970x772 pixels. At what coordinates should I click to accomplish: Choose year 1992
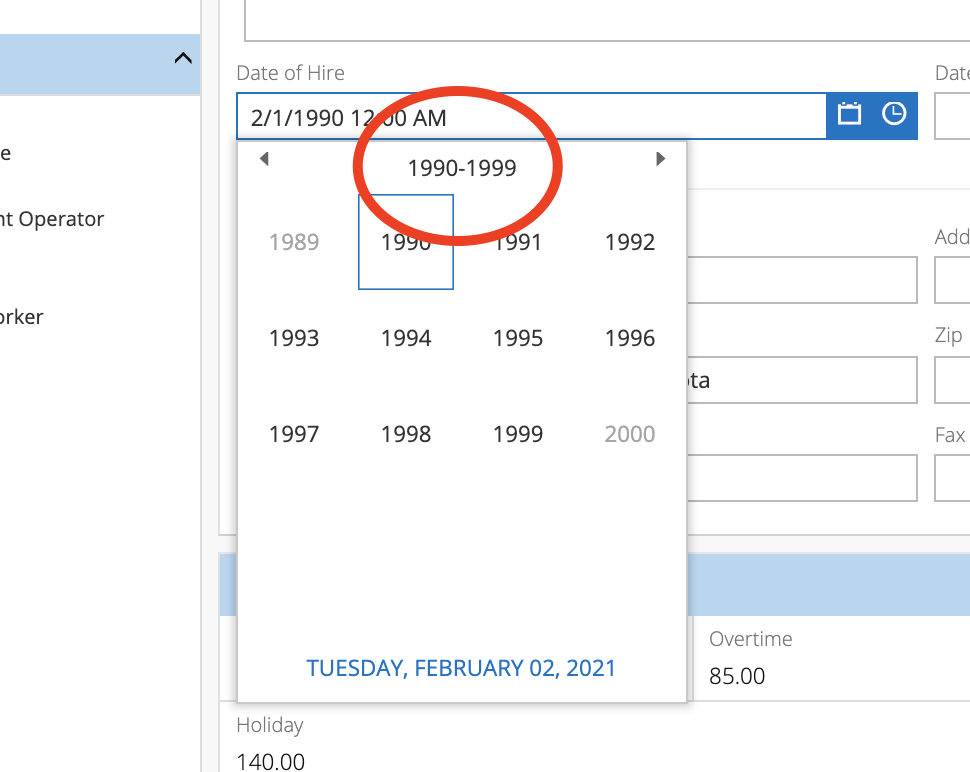tap(630, 242)
